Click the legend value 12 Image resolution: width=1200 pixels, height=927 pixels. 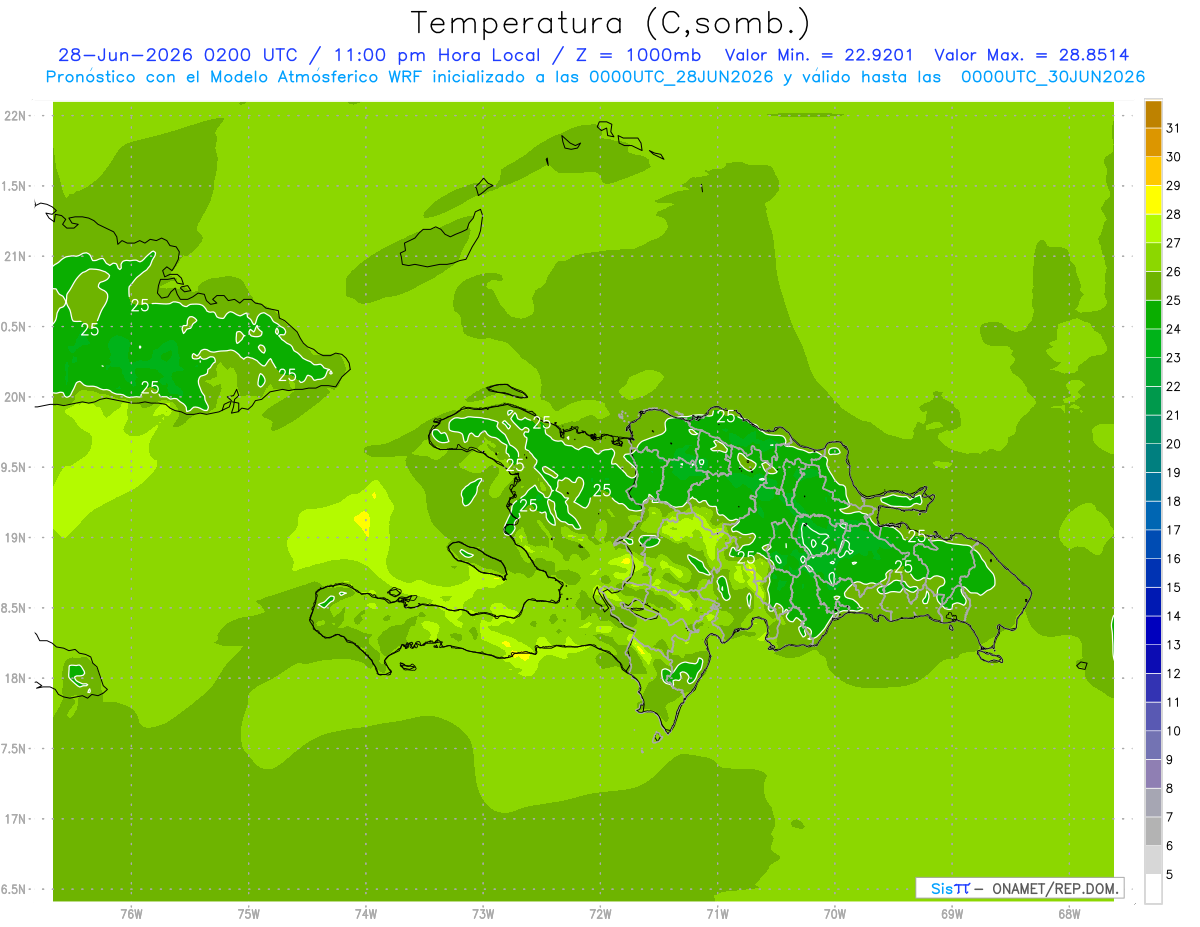(1173, 673)
